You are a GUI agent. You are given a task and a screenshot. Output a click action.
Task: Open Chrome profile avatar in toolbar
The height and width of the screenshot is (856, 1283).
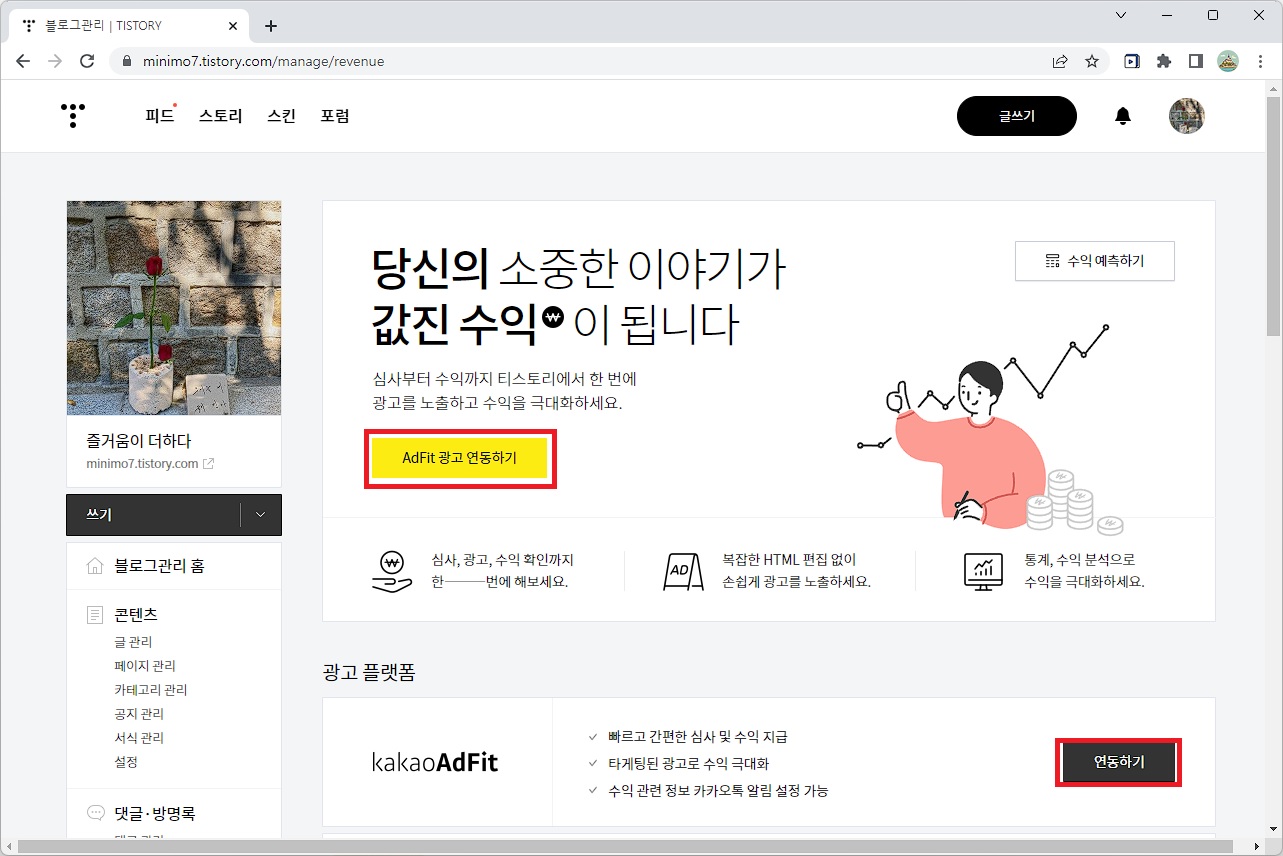coord(1228,61)
